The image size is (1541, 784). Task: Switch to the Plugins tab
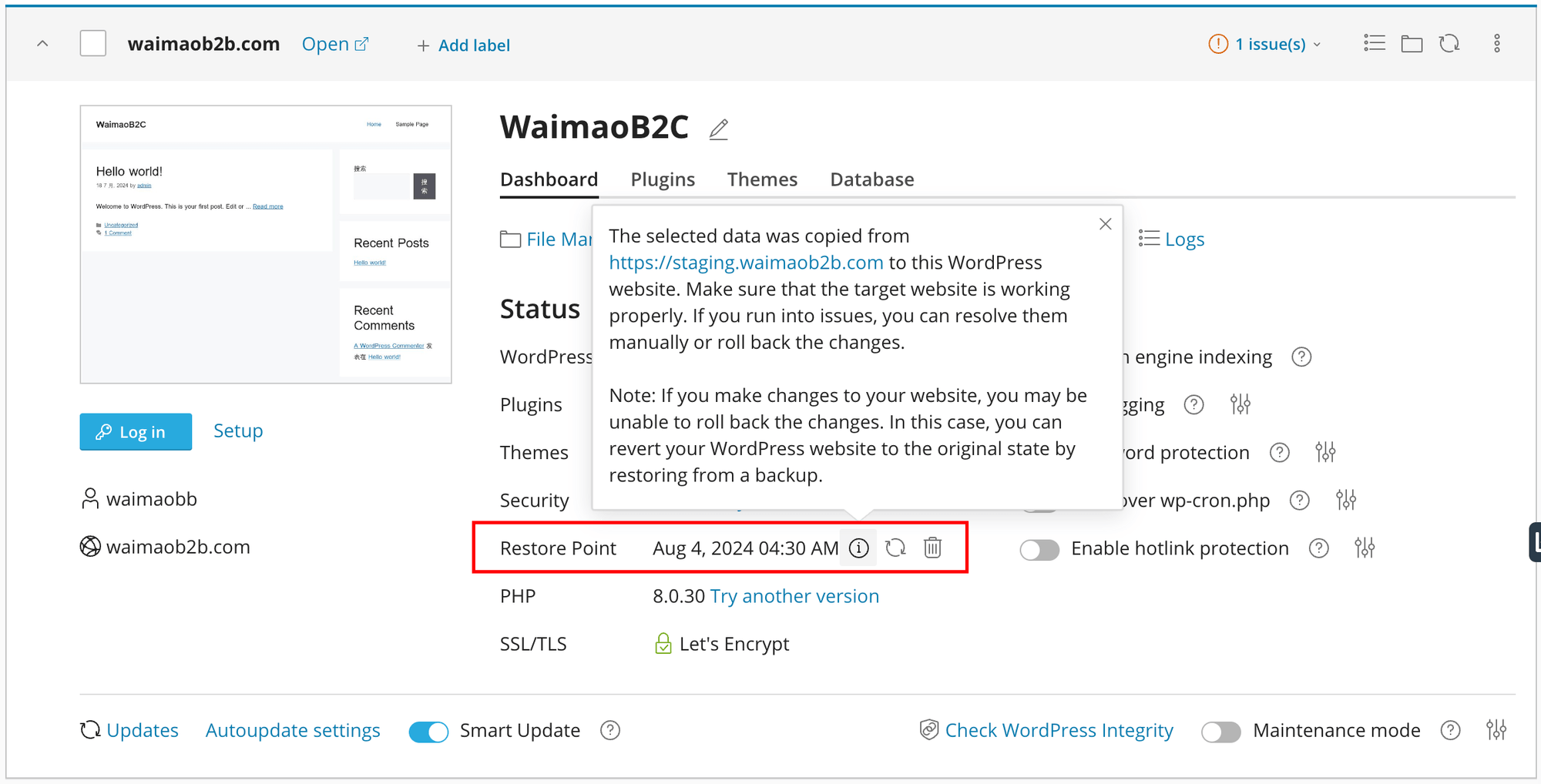pos(663,179)
